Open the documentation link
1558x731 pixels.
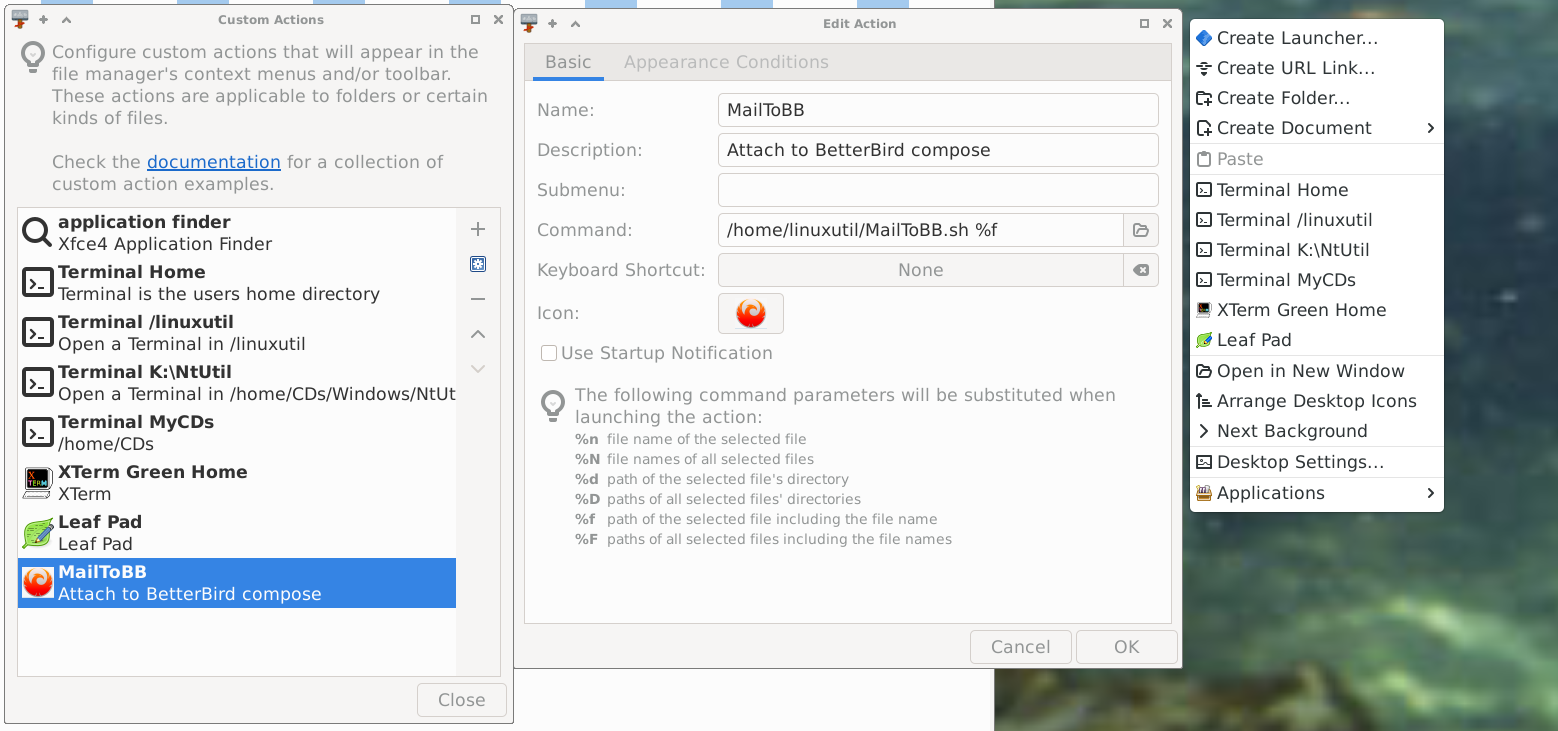click(213, 162)
